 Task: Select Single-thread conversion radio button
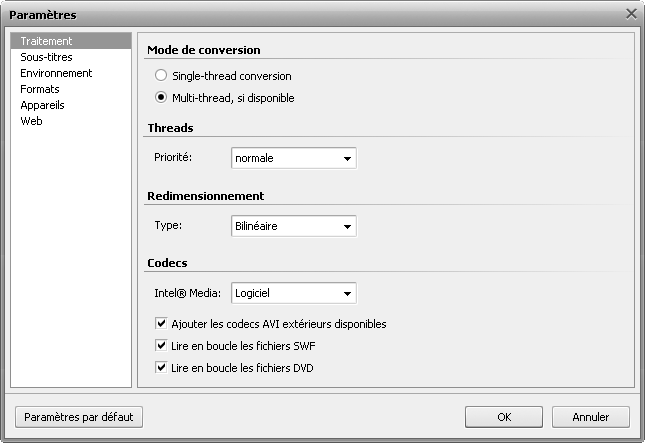click(x=160, y=75)
